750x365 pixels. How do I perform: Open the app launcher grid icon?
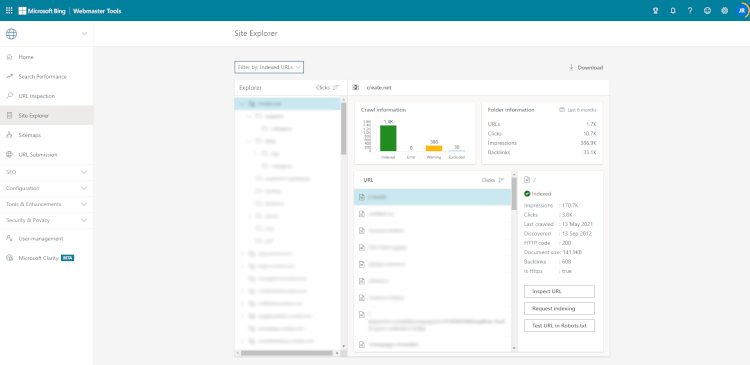9,11
